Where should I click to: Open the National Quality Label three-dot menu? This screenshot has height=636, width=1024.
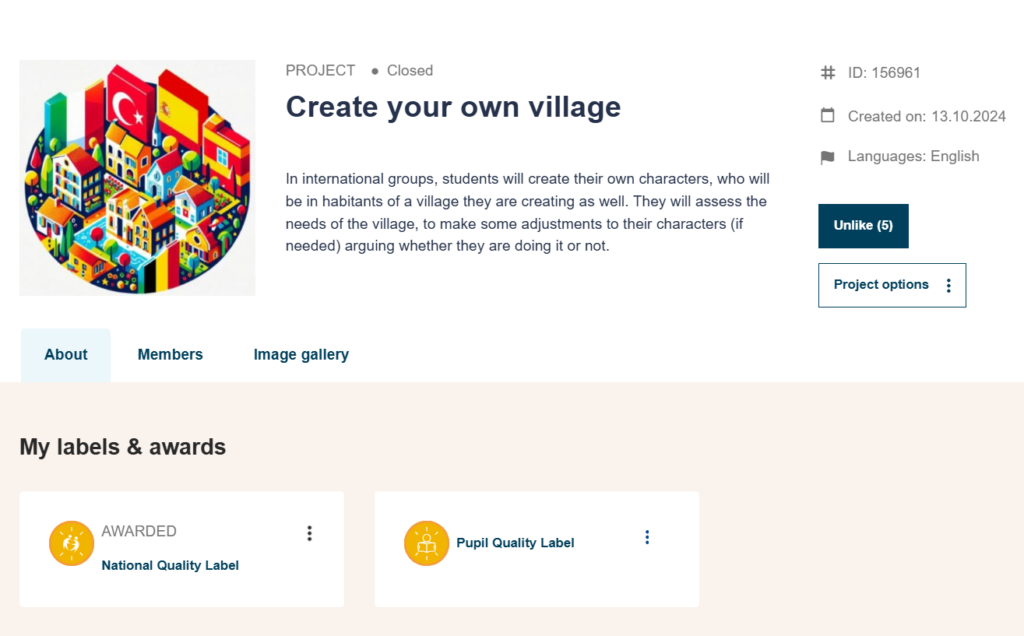(x=310, y=533)
